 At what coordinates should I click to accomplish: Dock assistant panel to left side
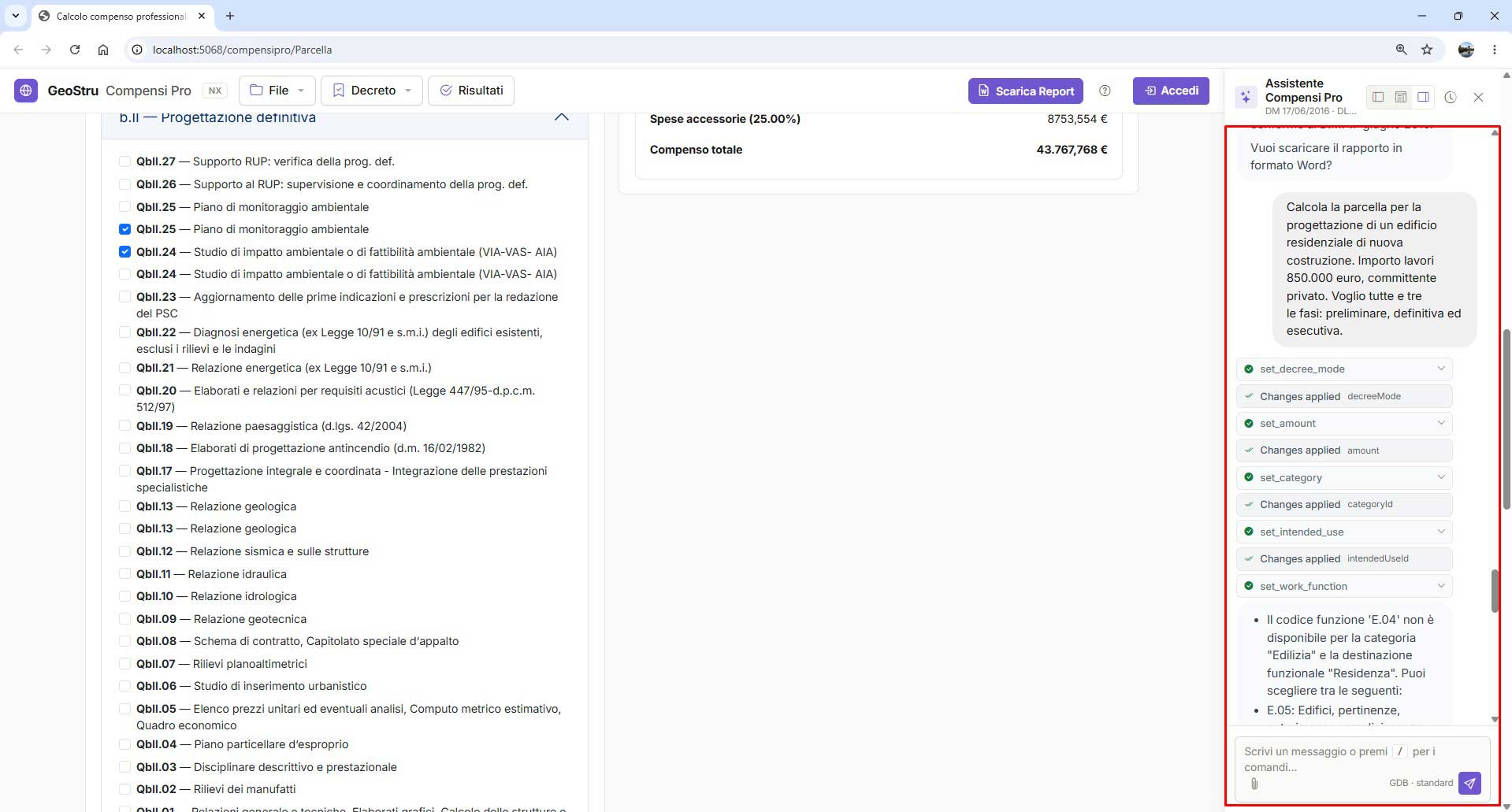point(1378,97)
